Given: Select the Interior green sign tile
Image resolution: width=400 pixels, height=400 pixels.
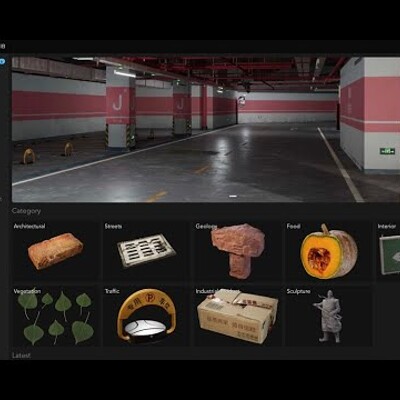Looking at the screenshot, I should [x=389, y=254].
